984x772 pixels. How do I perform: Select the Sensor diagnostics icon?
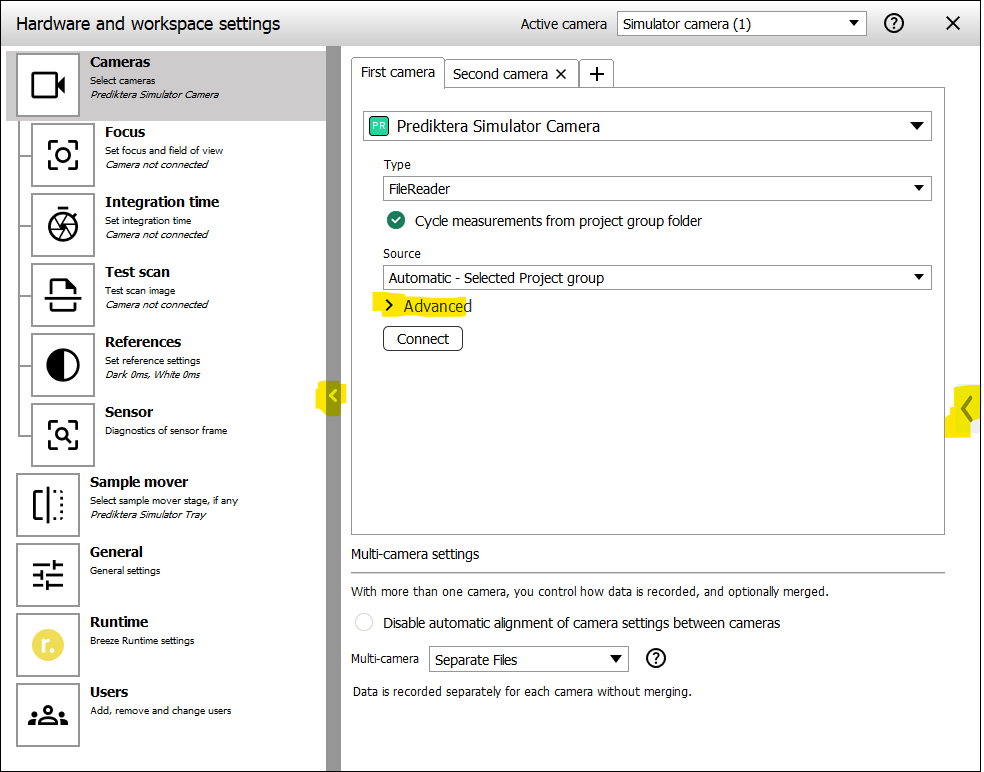click(x=63, y=435)
